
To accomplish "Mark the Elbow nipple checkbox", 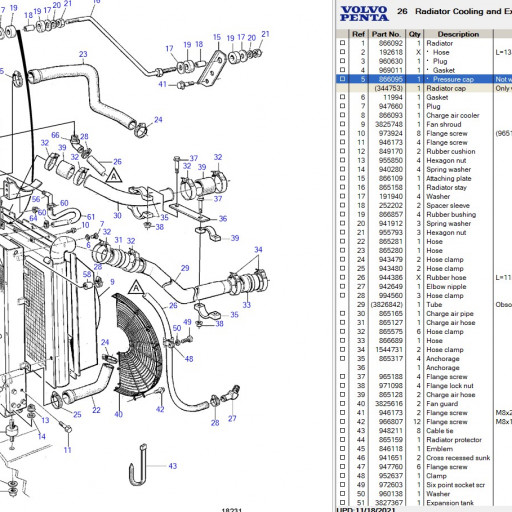I will click(342, 286).
